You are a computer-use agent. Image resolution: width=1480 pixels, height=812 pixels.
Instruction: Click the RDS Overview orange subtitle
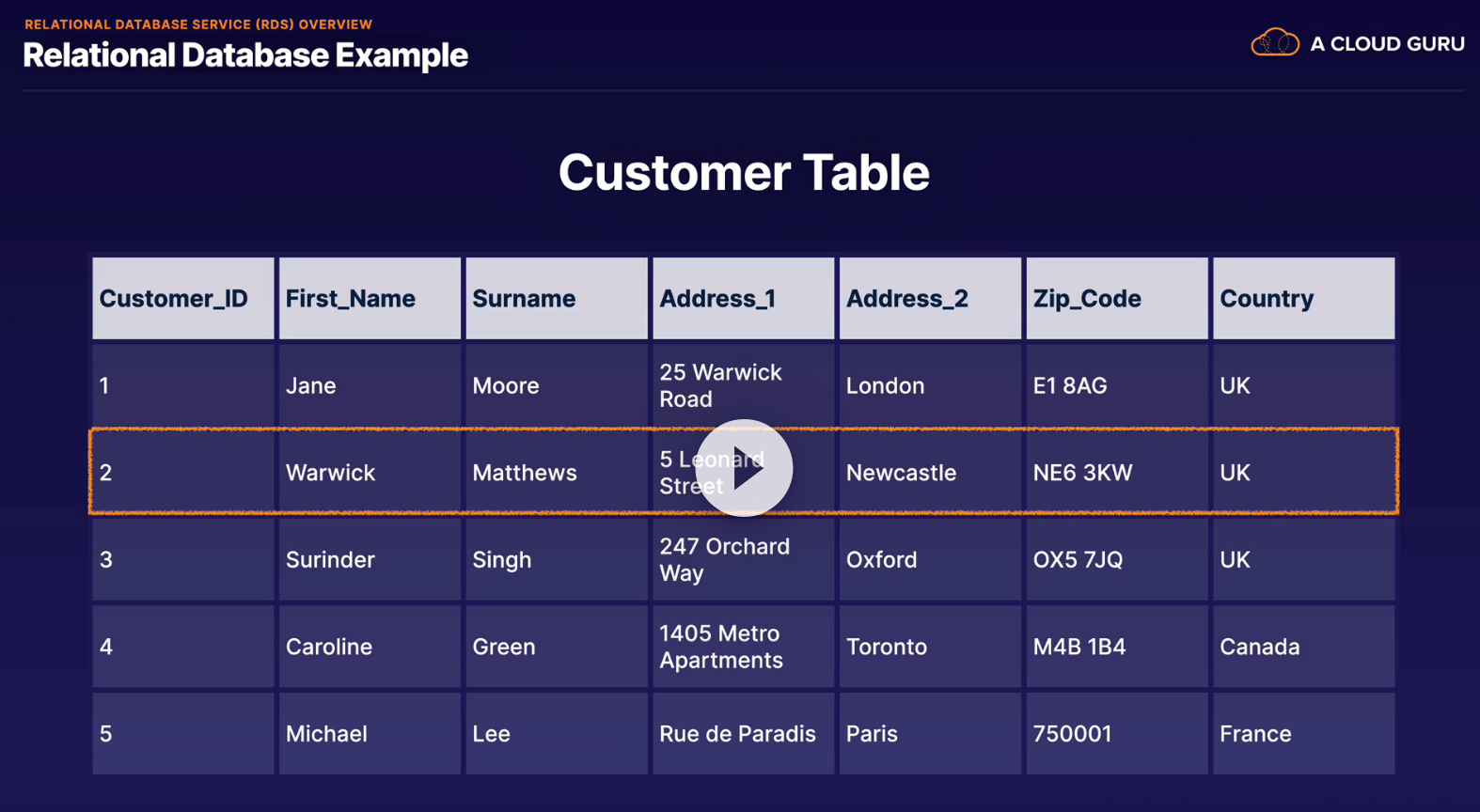click(x=198, y=24)
